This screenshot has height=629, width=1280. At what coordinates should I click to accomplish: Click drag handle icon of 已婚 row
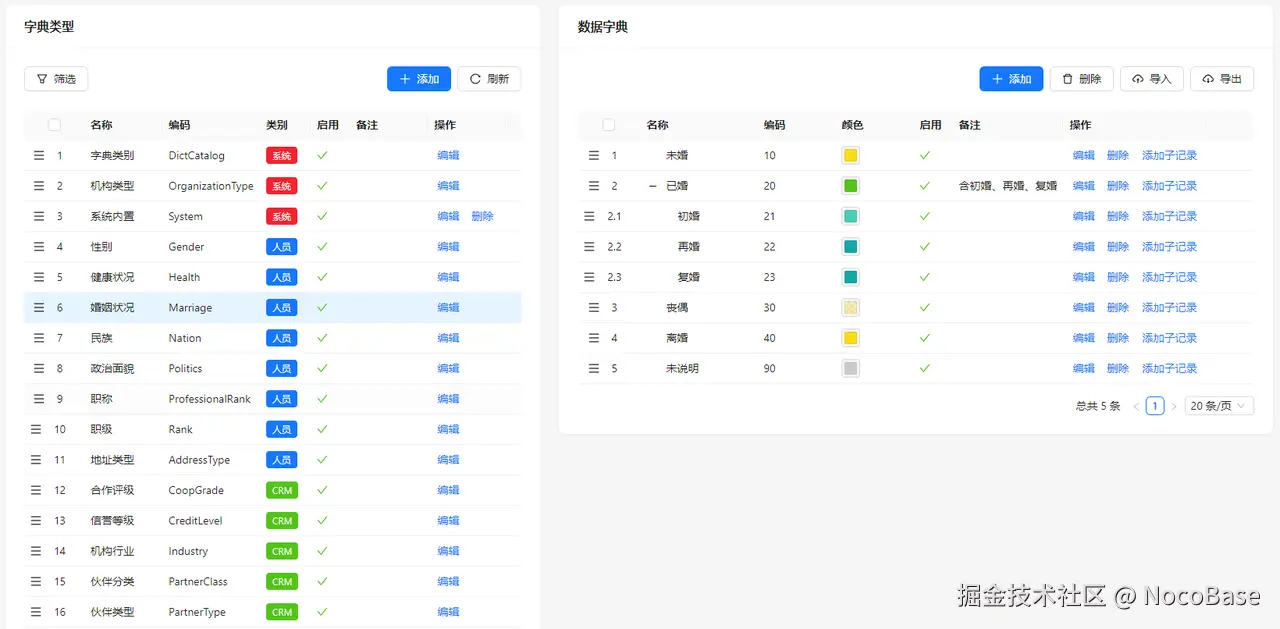pos(594,186)
